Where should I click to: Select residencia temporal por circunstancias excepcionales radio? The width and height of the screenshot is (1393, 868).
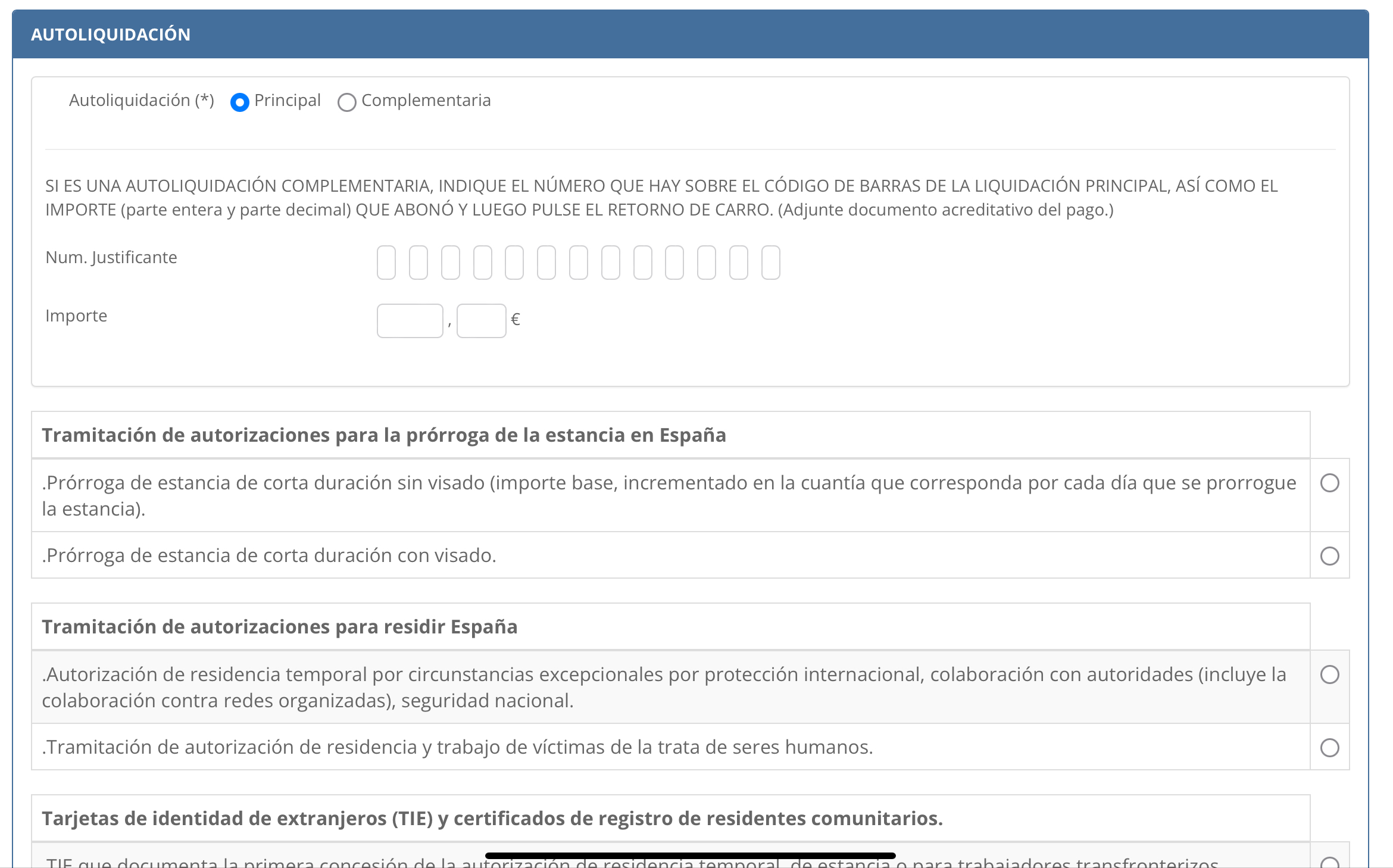(1329, 675)
